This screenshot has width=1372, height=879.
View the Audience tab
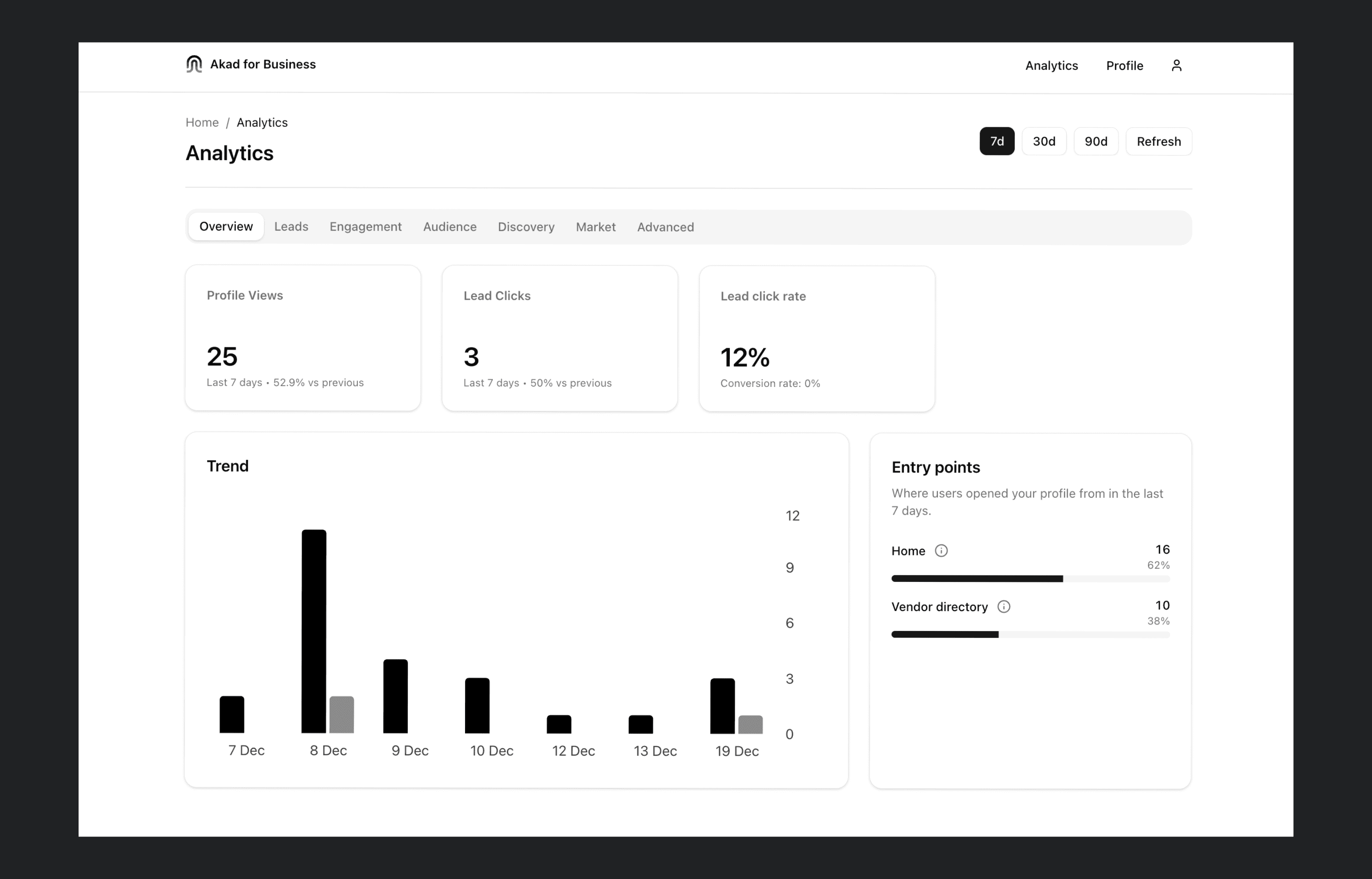[x=449, y=227]
